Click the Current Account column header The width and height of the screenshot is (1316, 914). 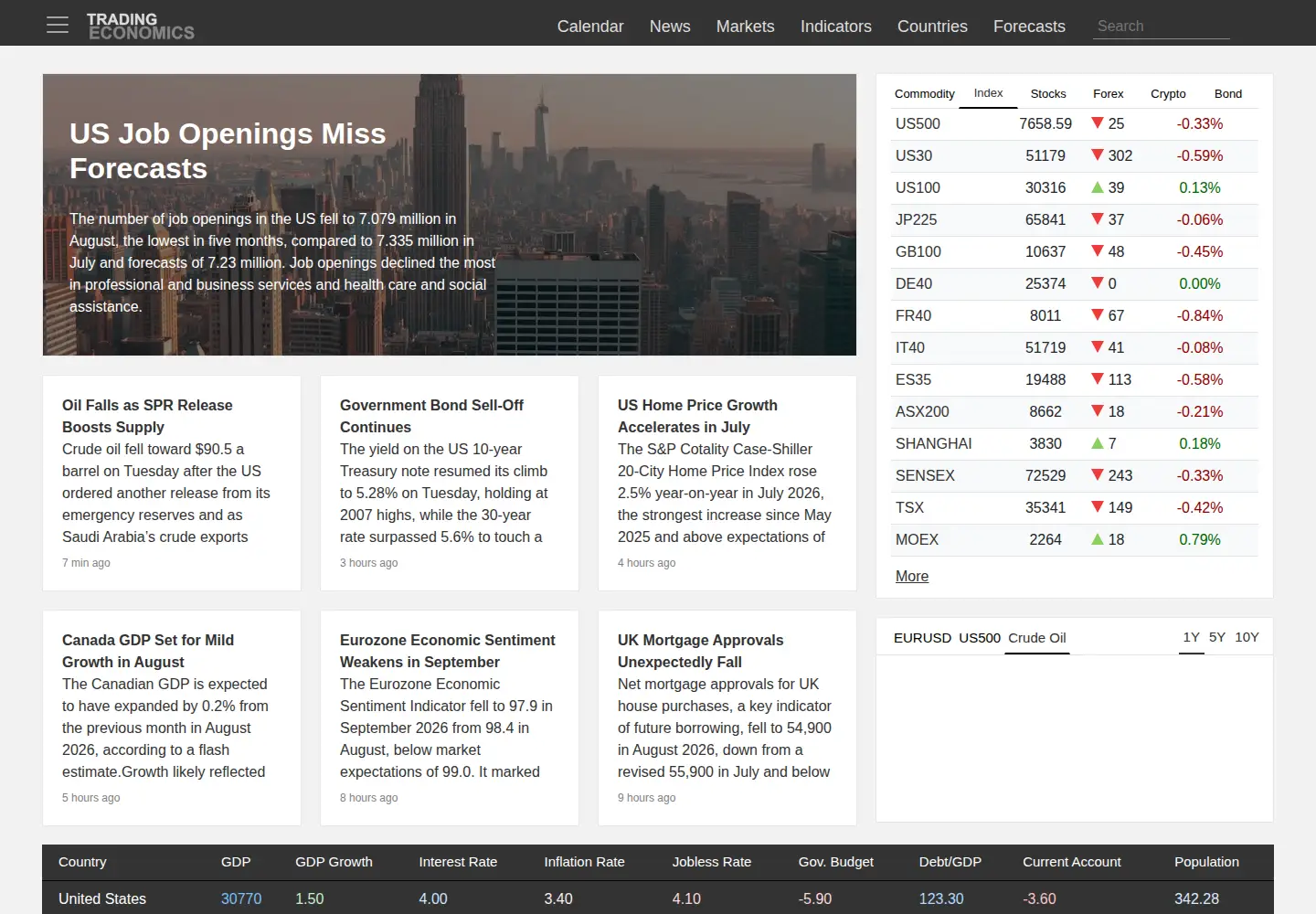point(1072,862)
